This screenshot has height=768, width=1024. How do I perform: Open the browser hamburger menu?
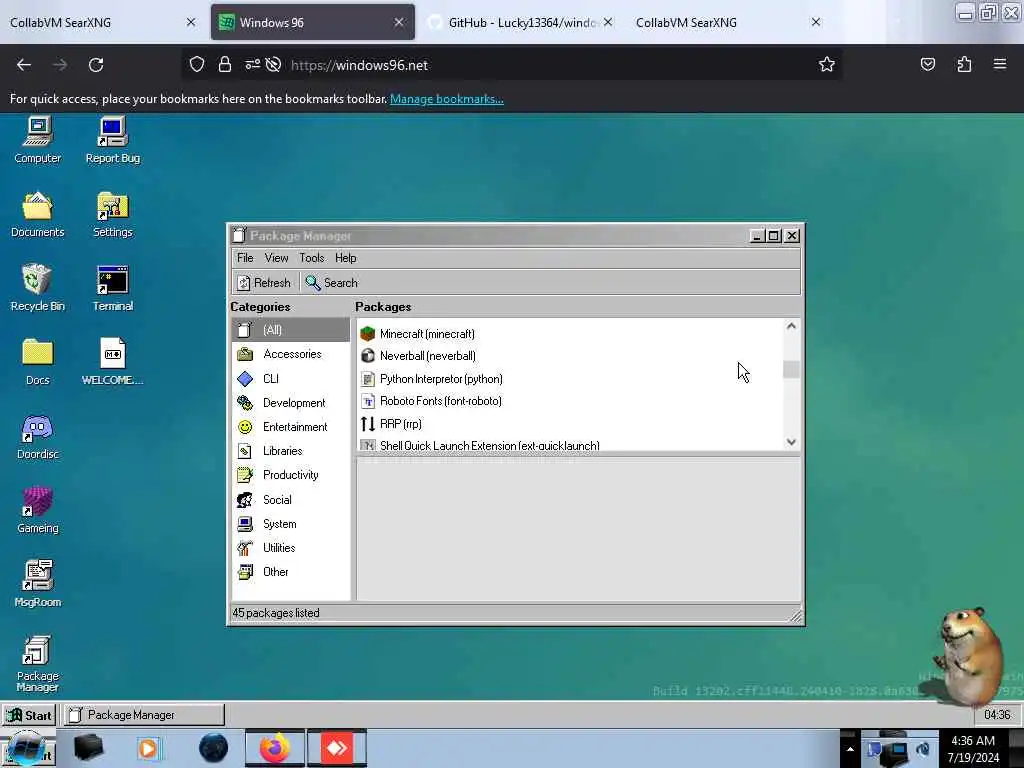[1000, 65]
